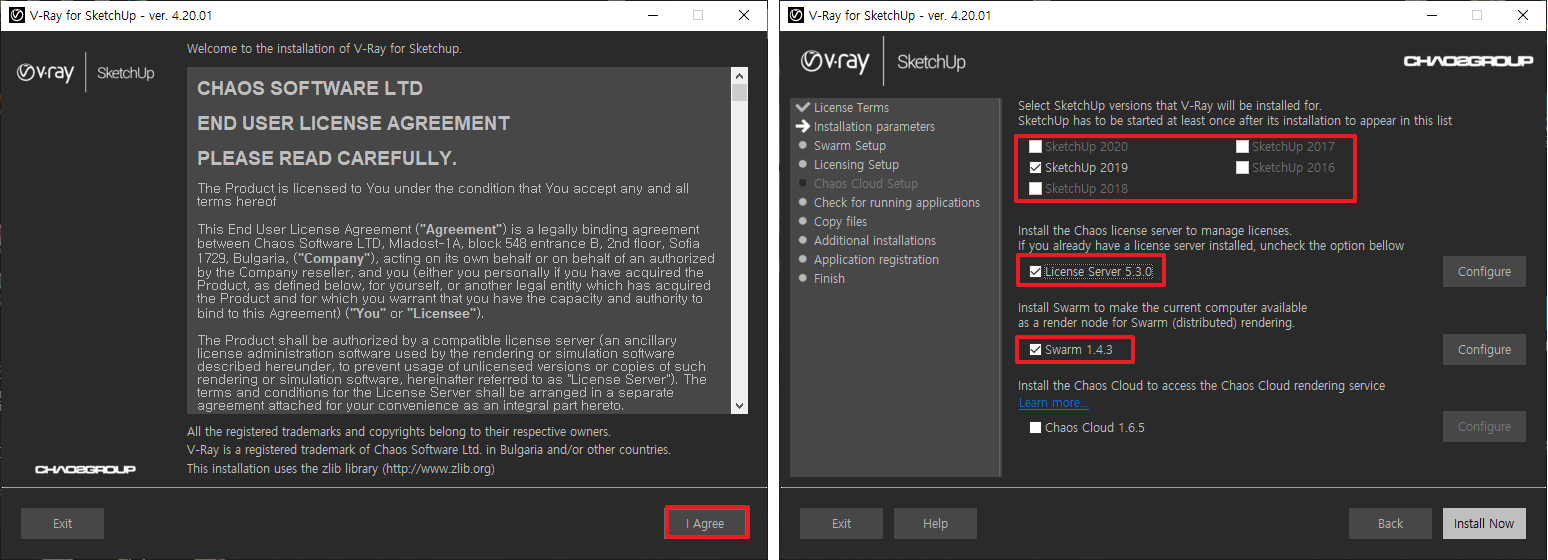Click the PLEASE READ CAREFULLY heading

(x=327, y=158)
